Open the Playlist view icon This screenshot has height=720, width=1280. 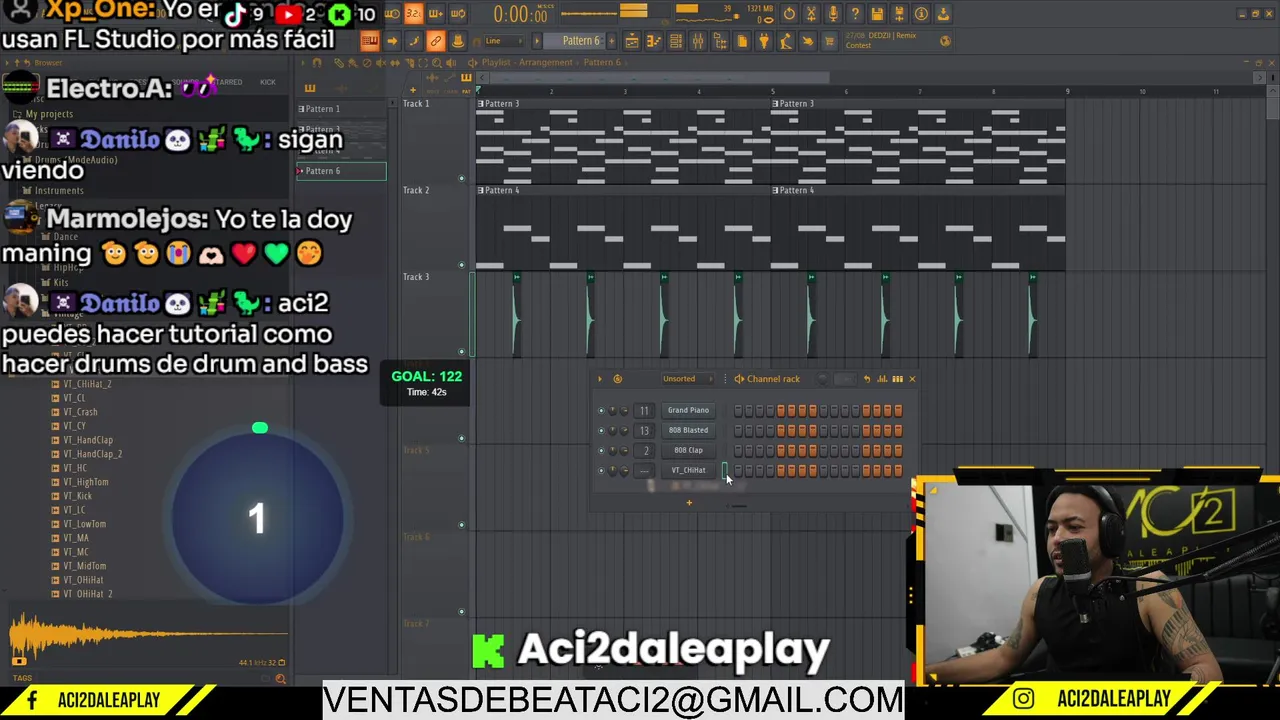point(632,41)
